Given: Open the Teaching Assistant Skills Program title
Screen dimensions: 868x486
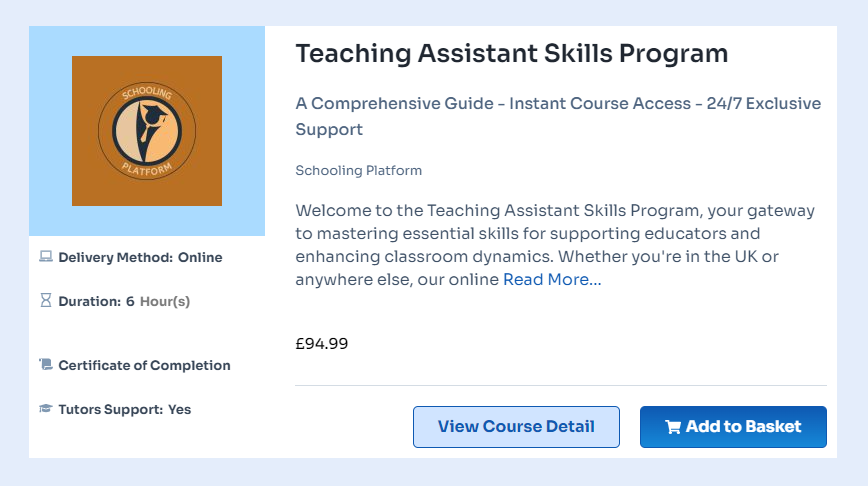Looking at the screenshot, I should [511, 53].
